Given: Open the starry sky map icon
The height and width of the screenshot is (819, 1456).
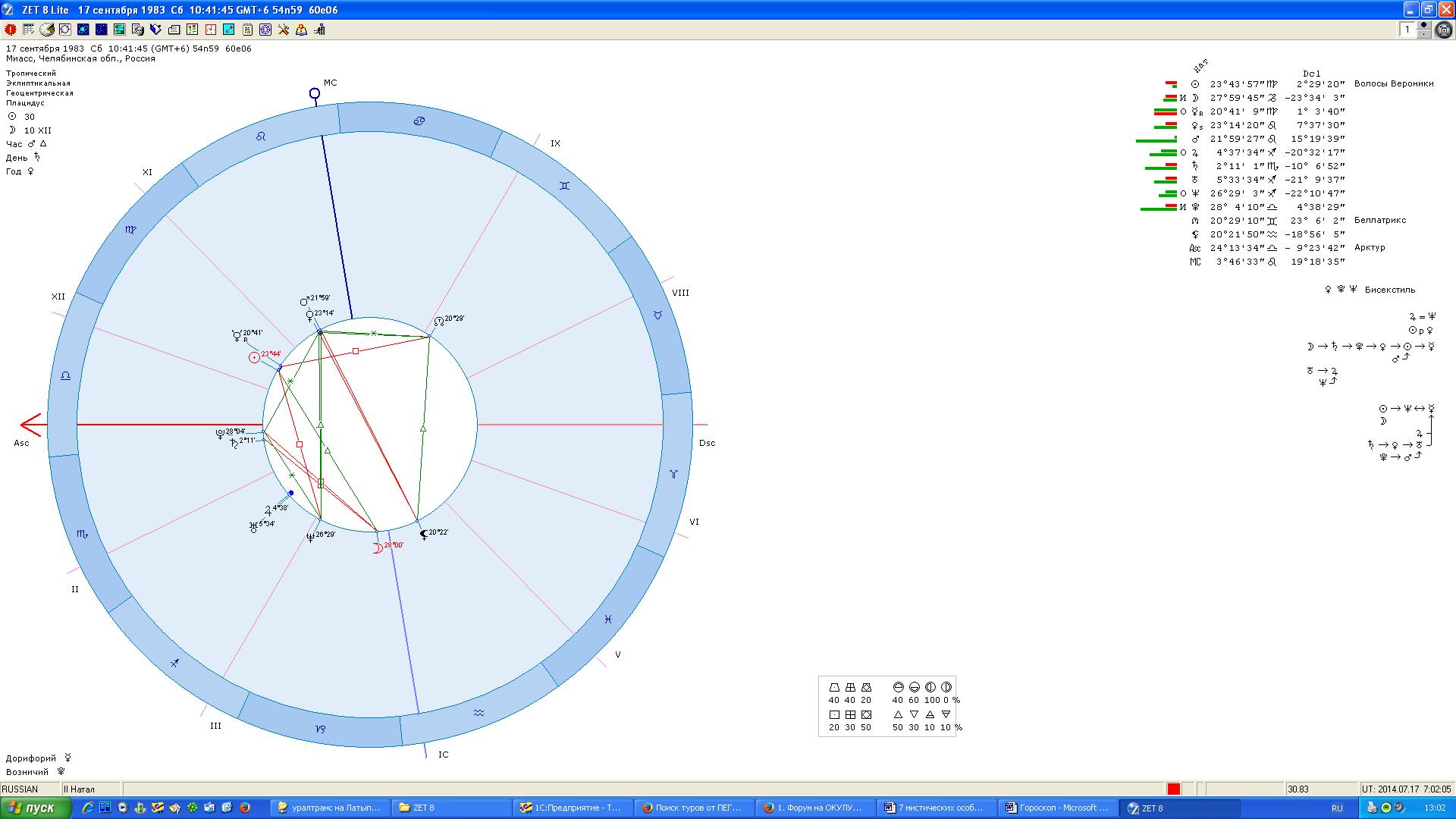Looking at the screenshot, I should pyautogui.click(x=101, y=30).
